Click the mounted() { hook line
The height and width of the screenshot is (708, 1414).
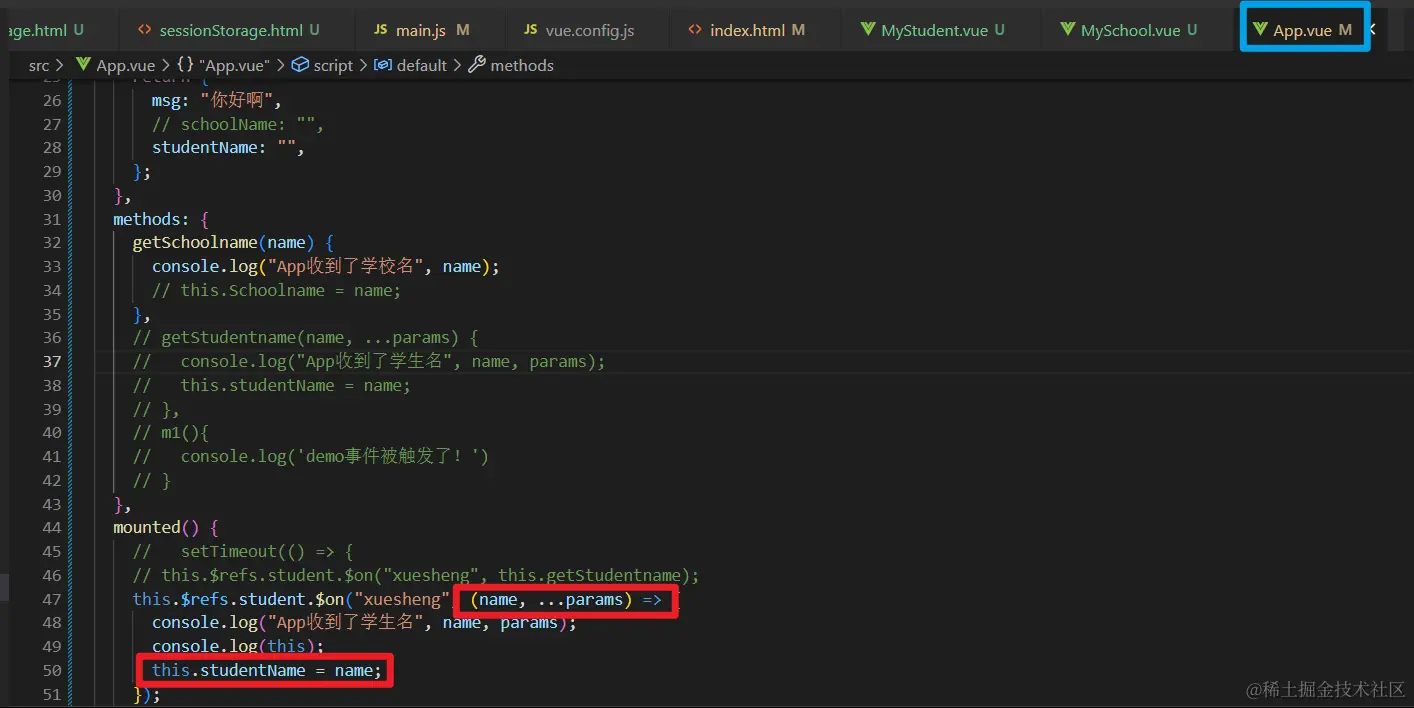click(165, 527)
